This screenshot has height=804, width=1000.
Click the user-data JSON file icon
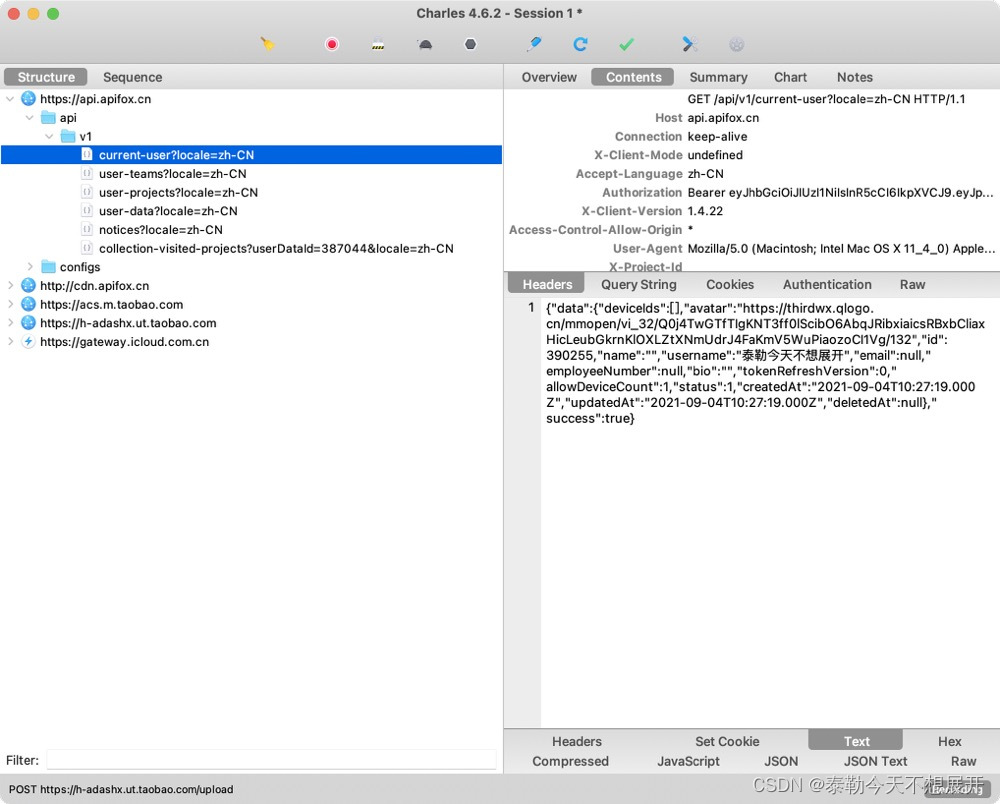tap(87, 211)
